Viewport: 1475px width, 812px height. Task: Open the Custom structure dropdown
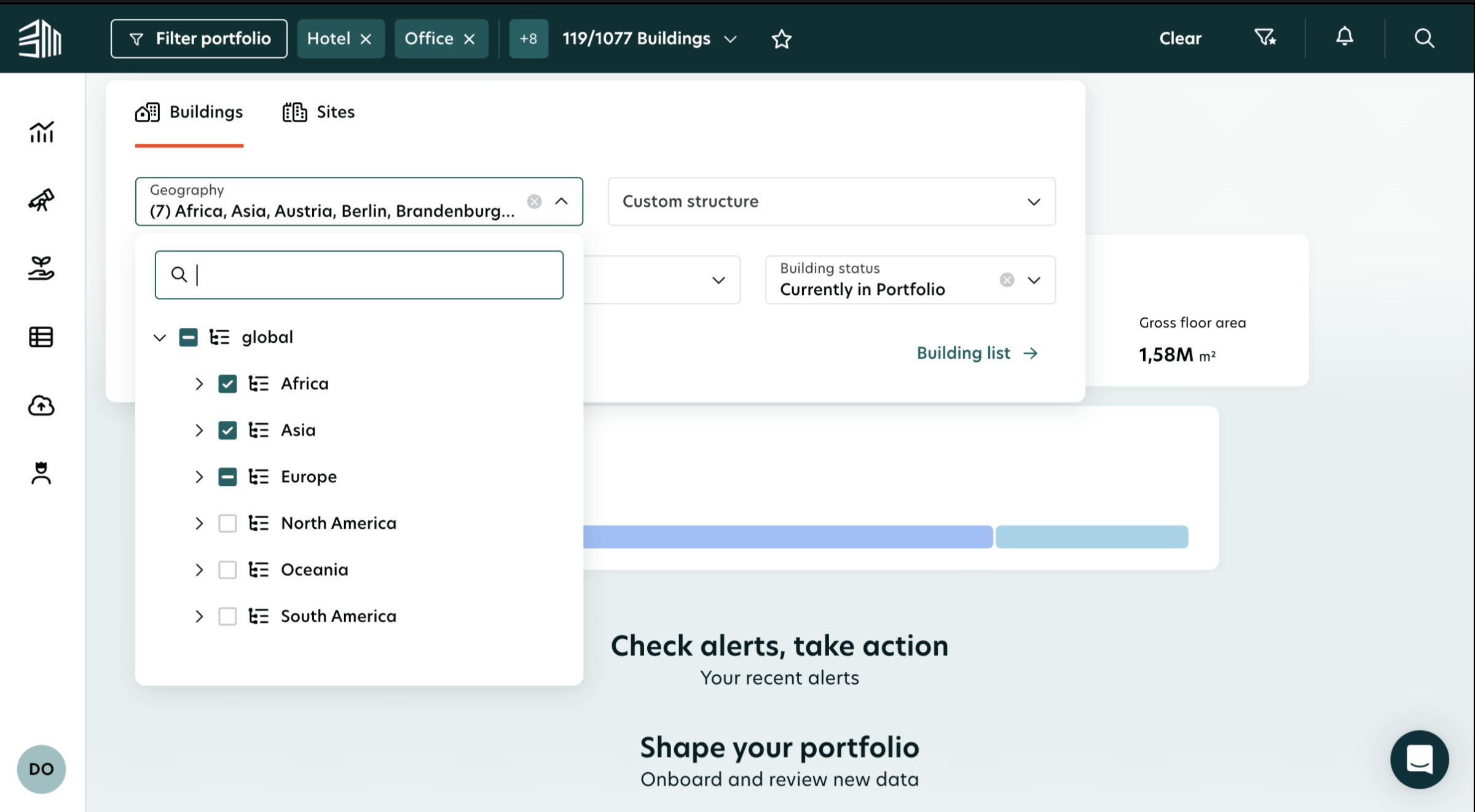pos(832,201)
